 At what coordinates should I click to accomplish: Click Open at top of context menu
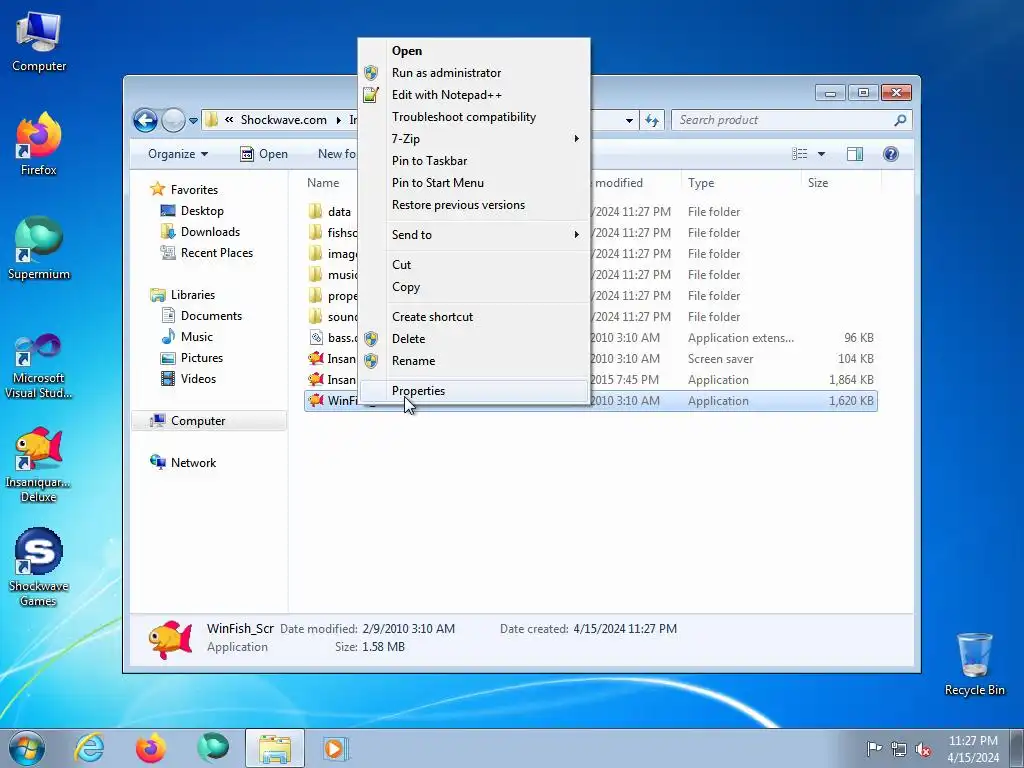point(474,50)
